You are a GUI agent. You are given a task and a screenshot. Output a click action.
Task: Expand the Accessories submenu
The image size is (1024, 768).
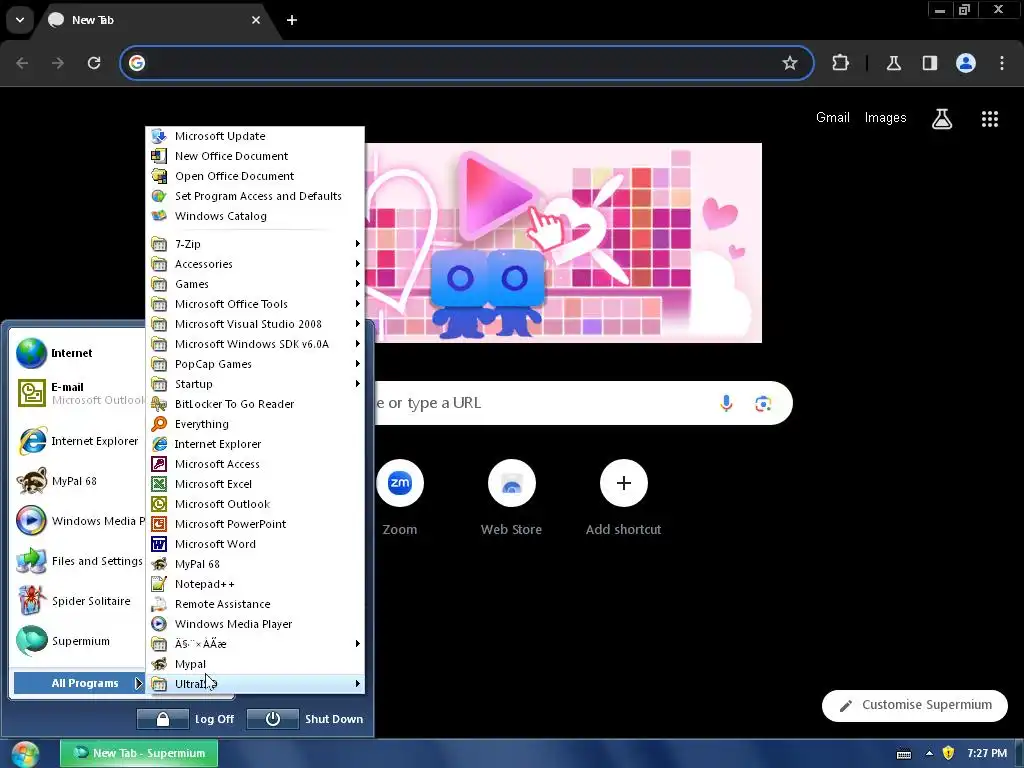(255, 264)
